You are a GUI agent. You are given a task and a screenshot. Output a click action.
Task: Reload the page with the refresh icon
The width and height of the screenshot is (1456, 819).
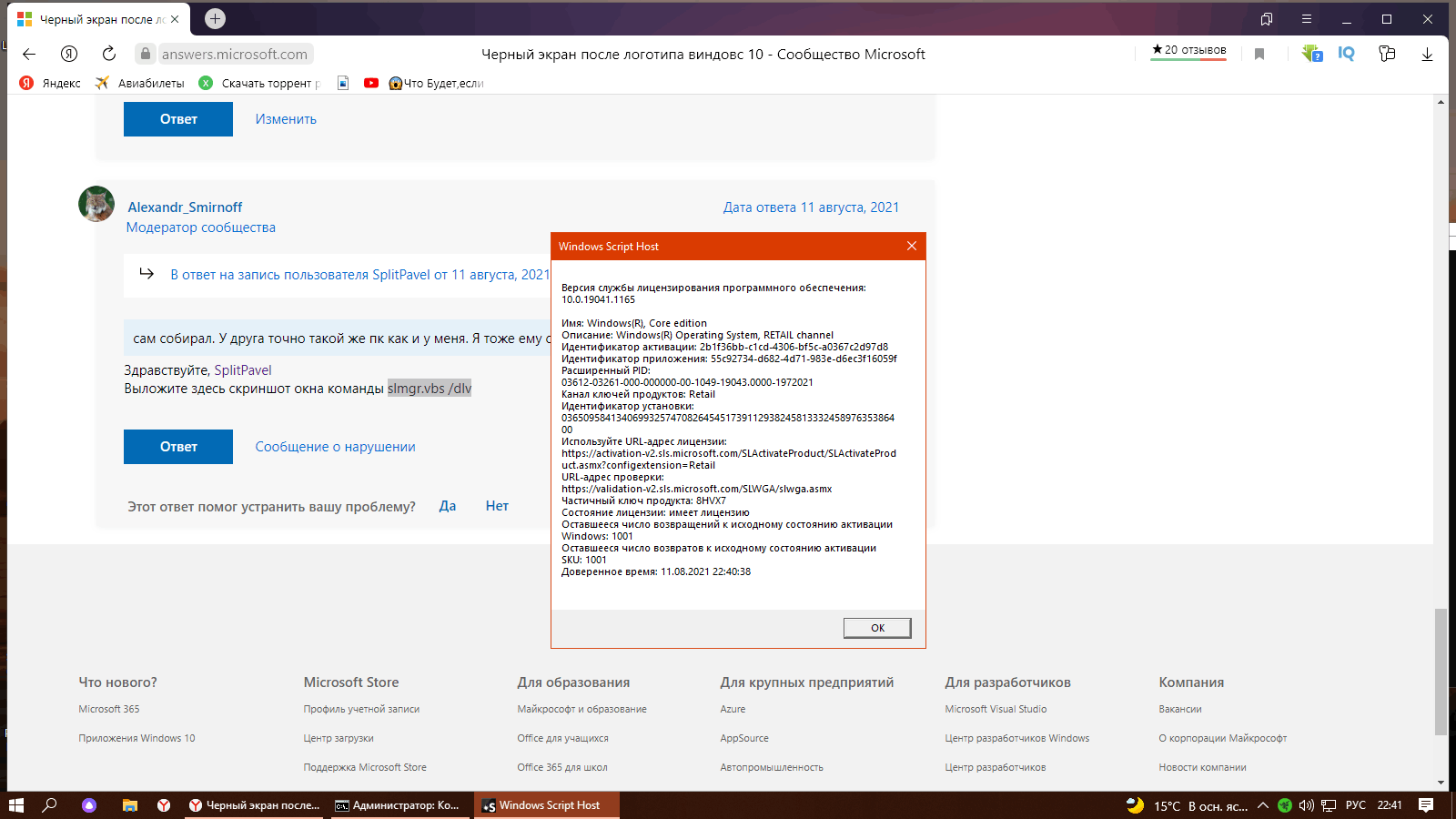109,54
